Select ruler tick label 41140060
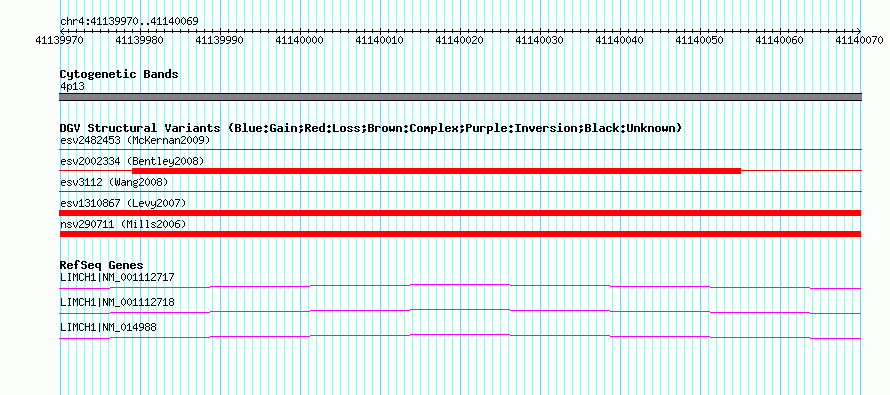This screenshot has height=395, width=890. point(779,40)
